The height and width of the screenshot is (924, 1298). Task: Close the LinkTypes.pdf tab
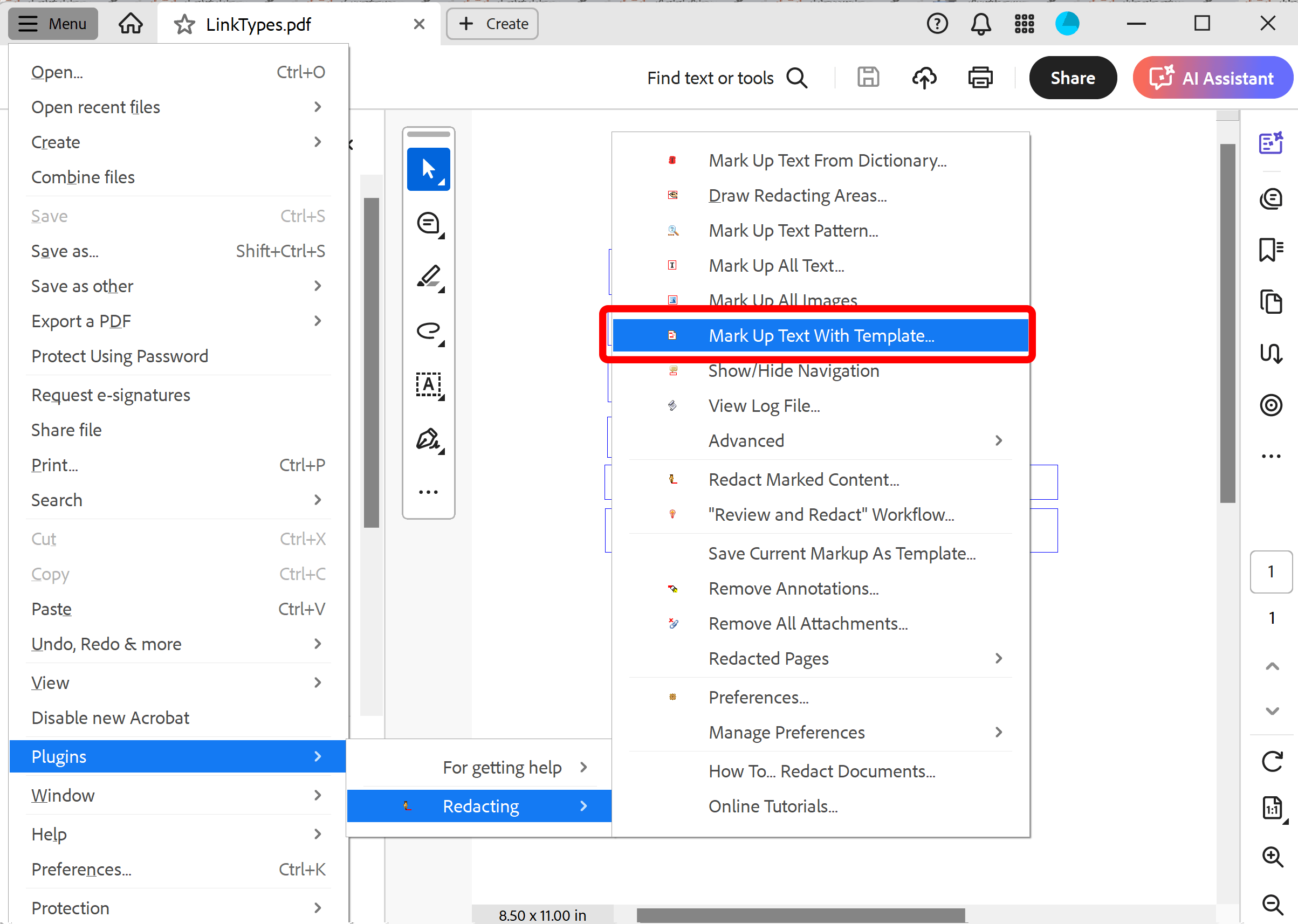click(419, 24)
